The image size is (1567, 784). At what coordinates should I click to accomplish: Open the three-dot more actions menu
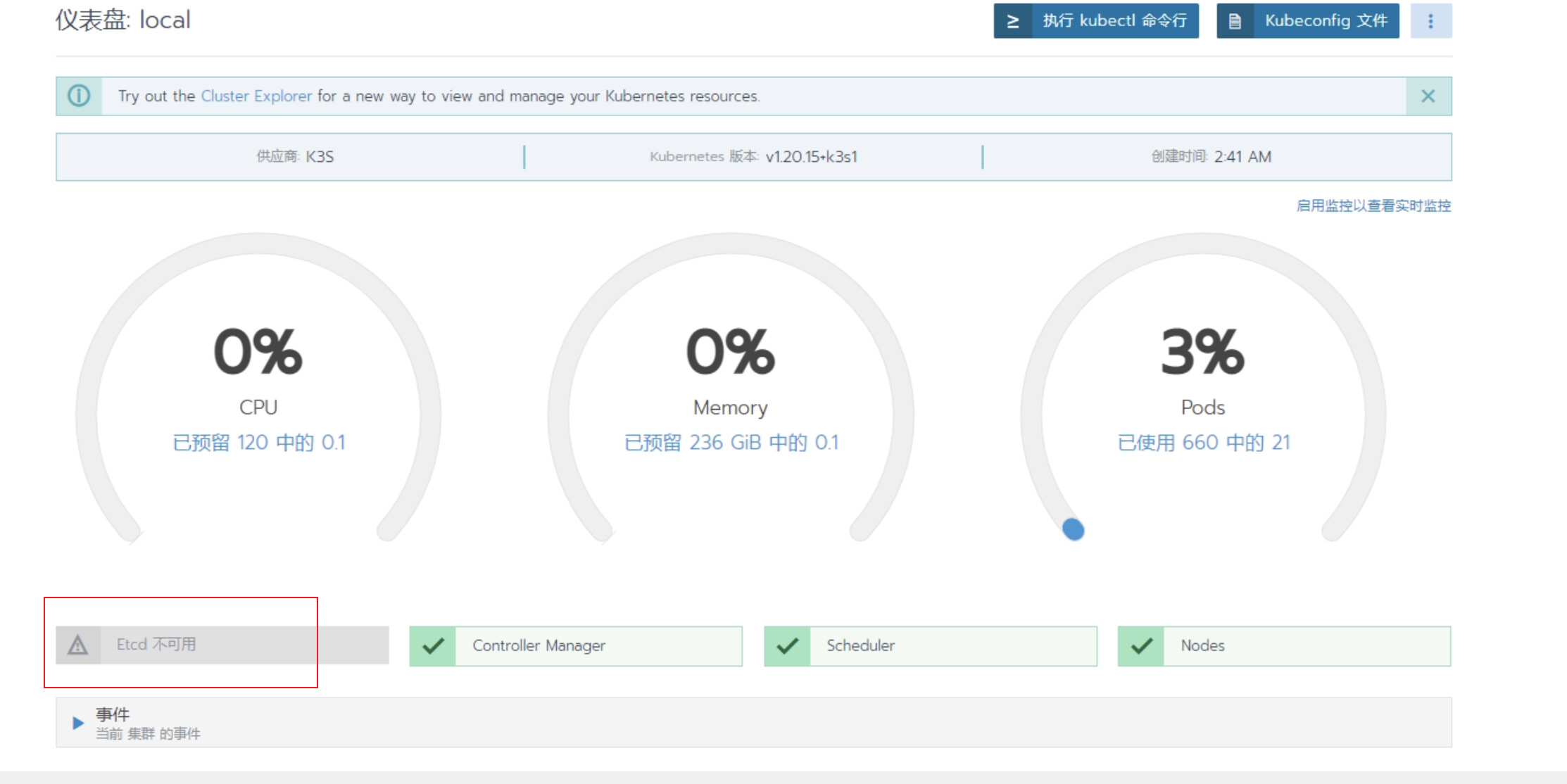point(1431,21)
